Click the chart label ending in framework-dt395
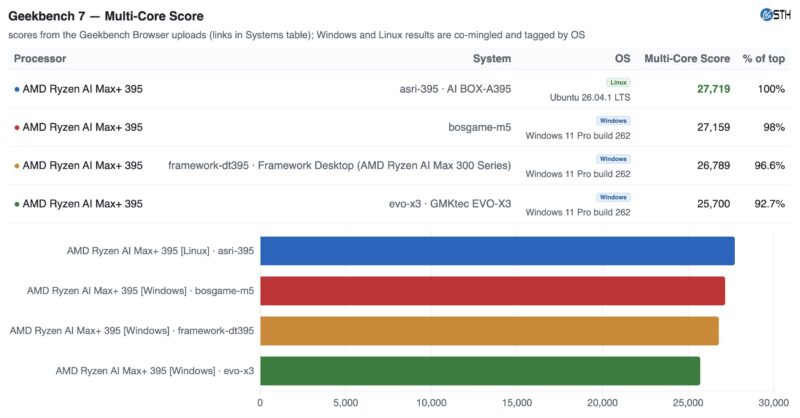 (132, 331)
